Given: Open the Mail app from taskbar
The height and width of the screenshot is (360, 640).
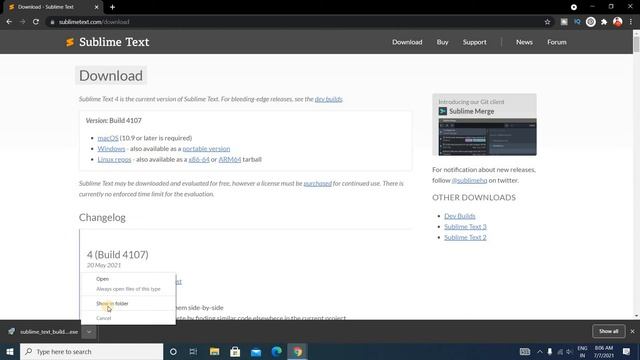Looking at the screenshot, I should pyautogui.click(x=256, y=351).
